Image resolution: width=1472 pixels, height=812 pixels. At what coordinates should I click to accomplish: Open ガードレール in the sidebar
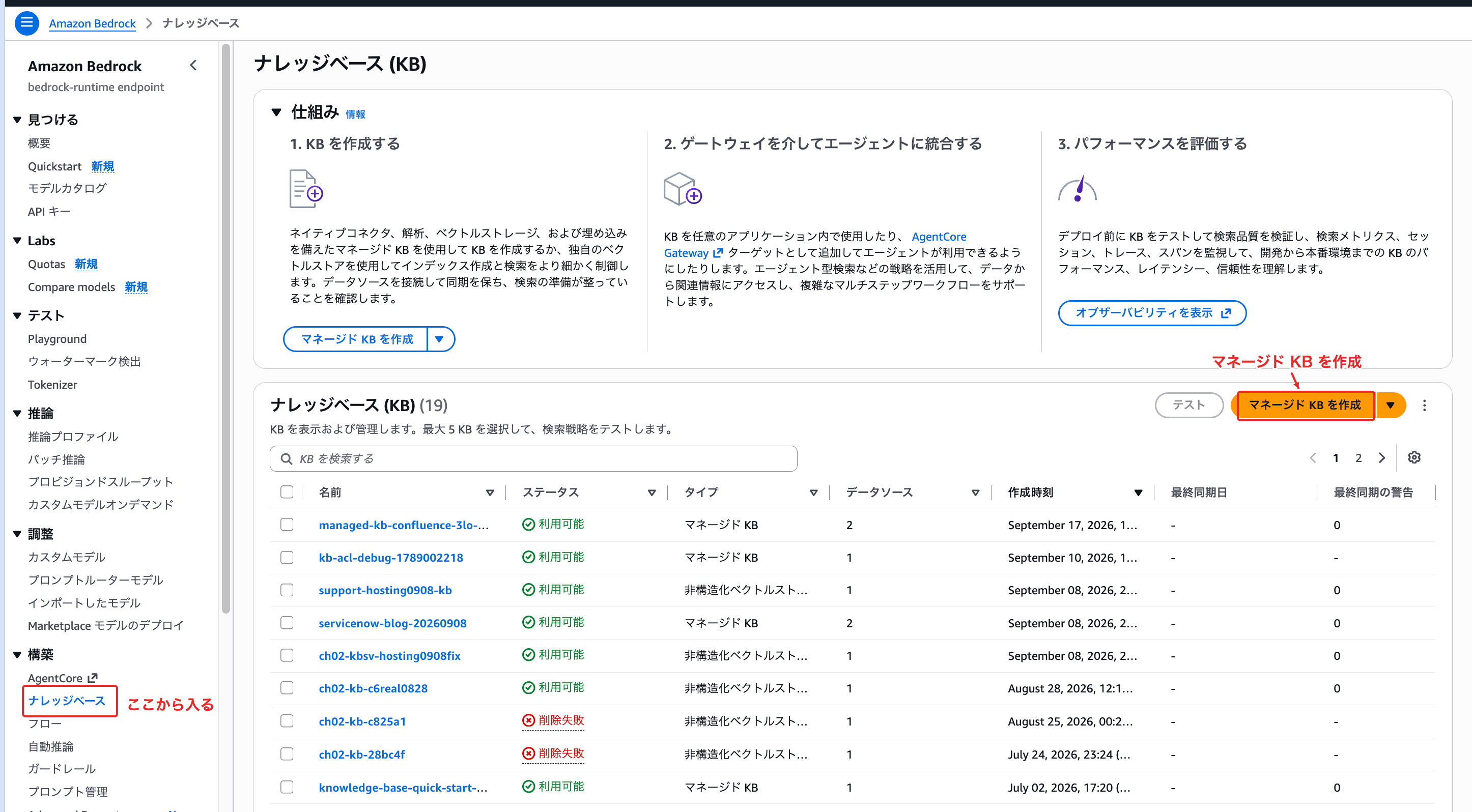click(x=62, y=769)
